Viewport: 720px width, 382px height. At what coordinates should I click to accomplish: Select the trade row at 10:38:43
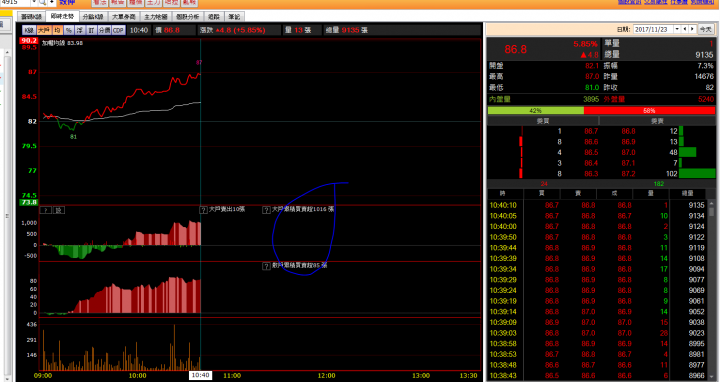pyautogui.click(x=597, y=376)
